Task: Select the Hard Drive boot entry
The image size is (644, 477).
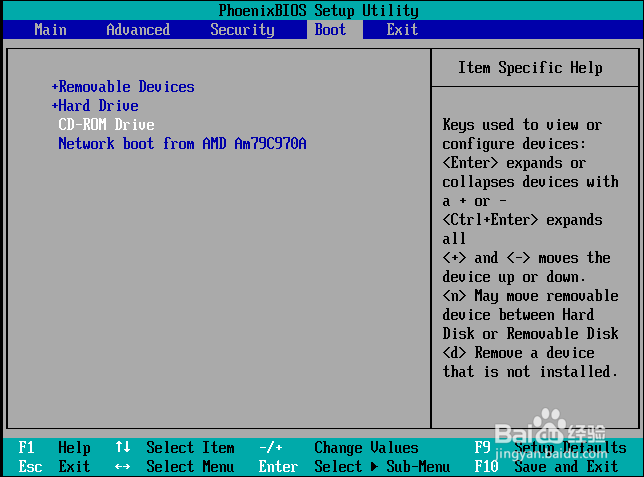Action: [x=98, y=106]
